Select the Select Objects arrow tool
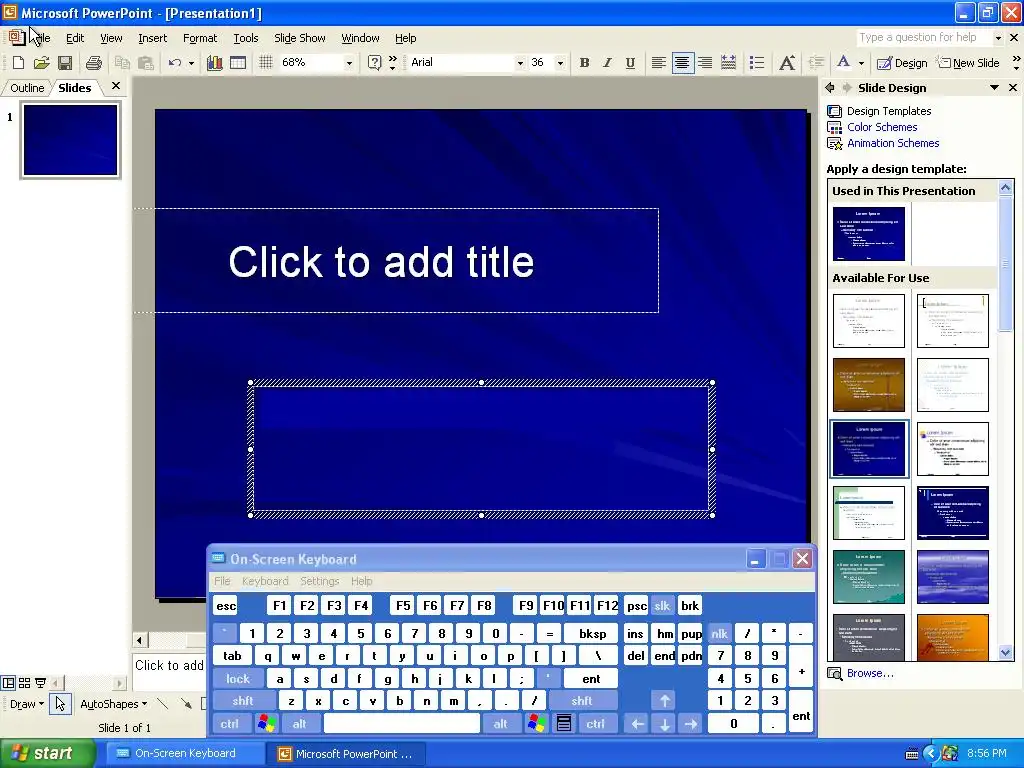The image size is (1024, 768). [x=60, y=704]
